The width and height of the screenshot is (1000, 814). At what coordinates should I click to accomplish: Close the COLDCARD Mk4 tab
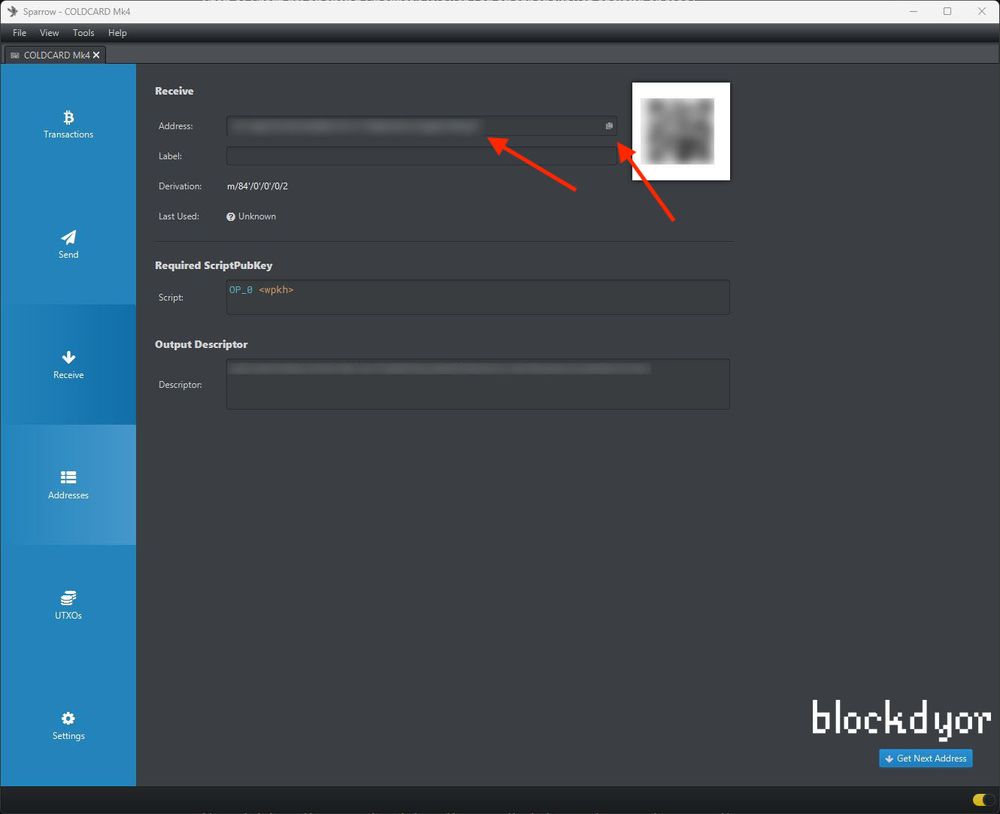coord(96,55)
